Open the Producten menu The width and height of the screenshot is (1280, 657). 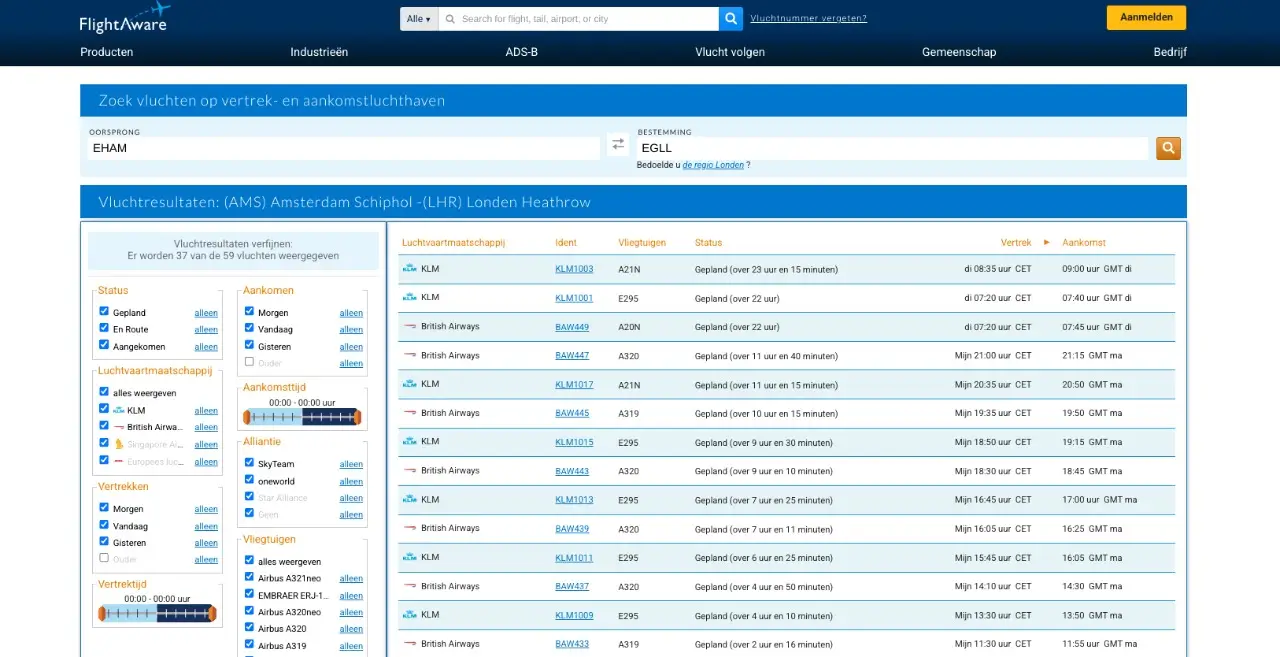coord(107,52)
